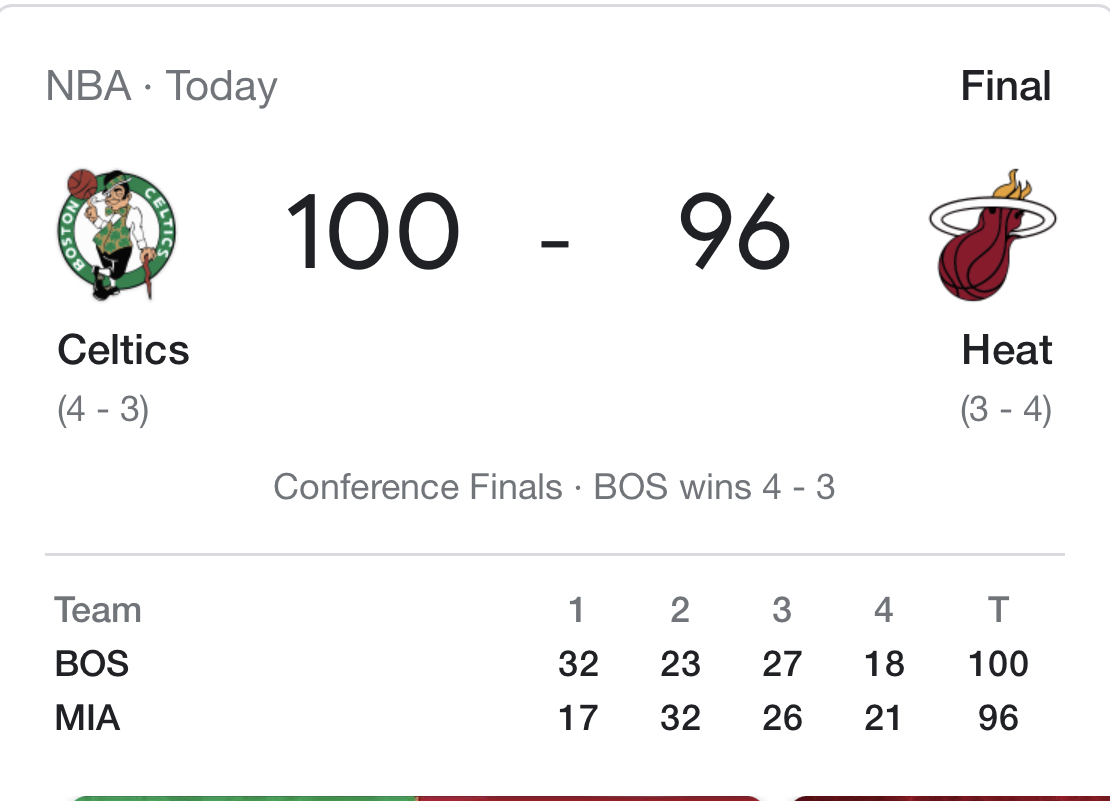Screen dimensions: 1110x801
Task: Click the Heat 3 - 4 series record
Action: point(1006,409)
